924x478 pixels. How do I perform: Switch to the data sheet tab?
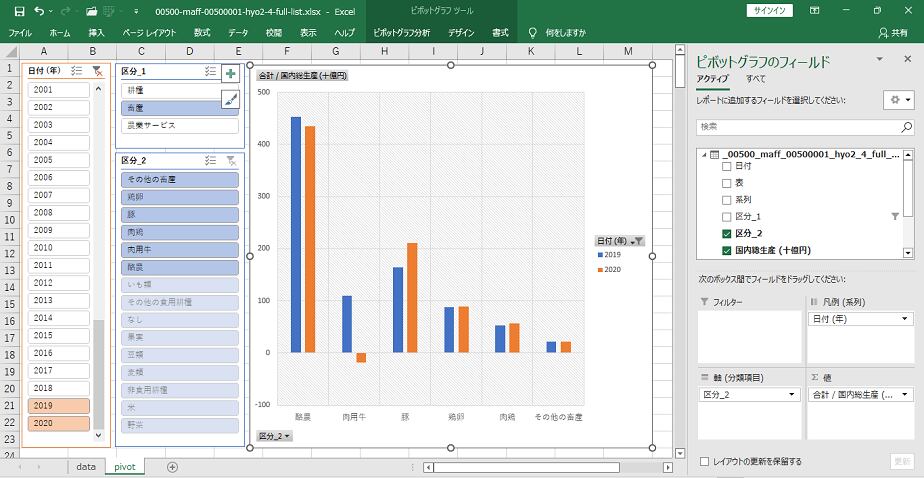coord(86,467)
